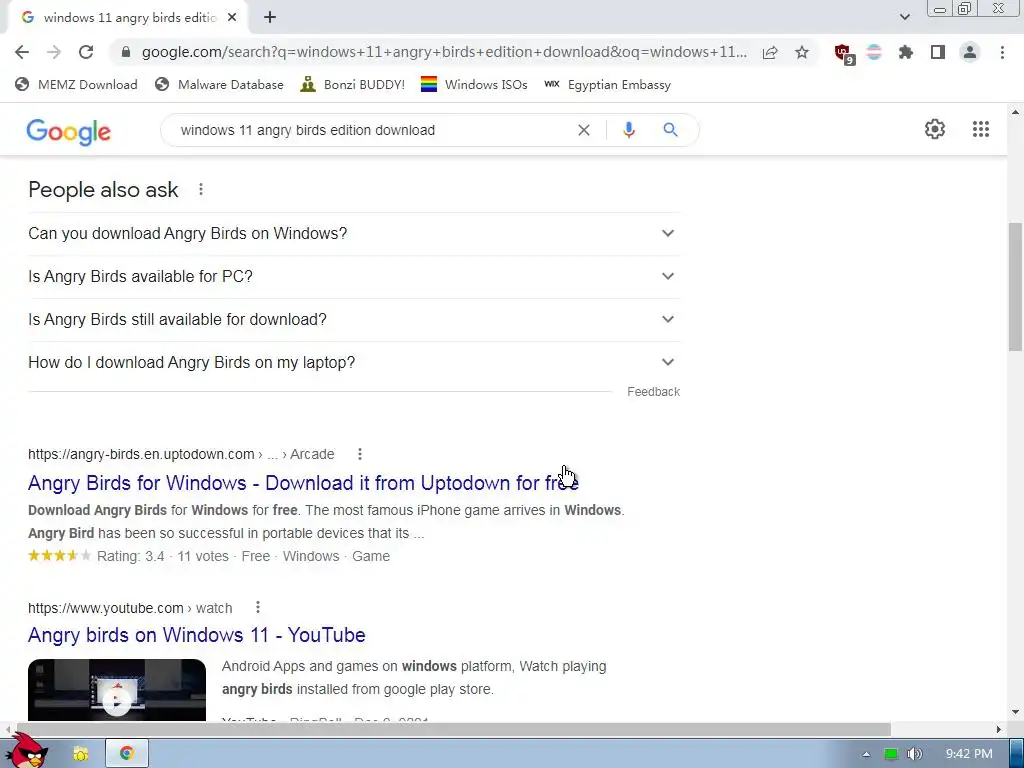Image resolution: width=1024 pixels, height=768 pixels.
Task: Open the file explorer taskbar icon
Action: pyautogui.click(x=80, y=754)
